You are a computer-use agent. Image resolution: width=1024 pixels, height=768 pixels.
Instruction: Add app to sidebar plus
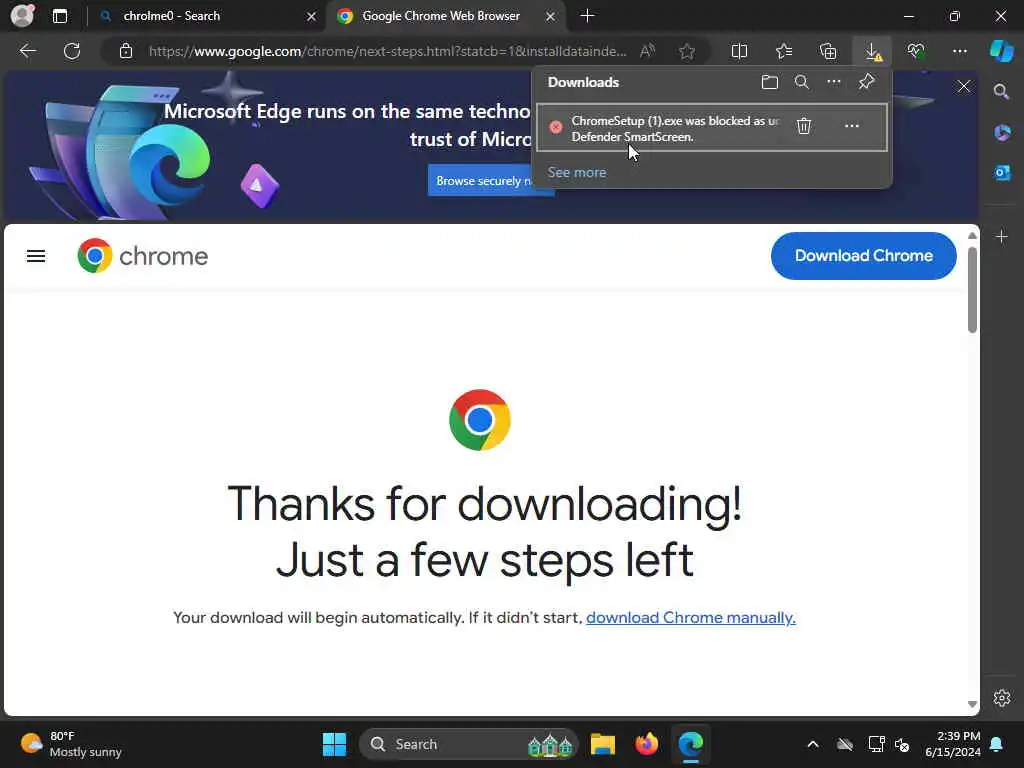[x=1002, y=236]
